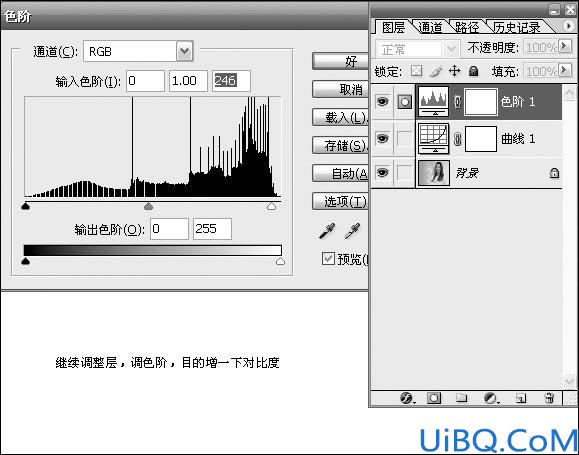Open new adjustment layer menu
Image resolution: width=579 pixels, height=455 pixels.
pos(491,398)
